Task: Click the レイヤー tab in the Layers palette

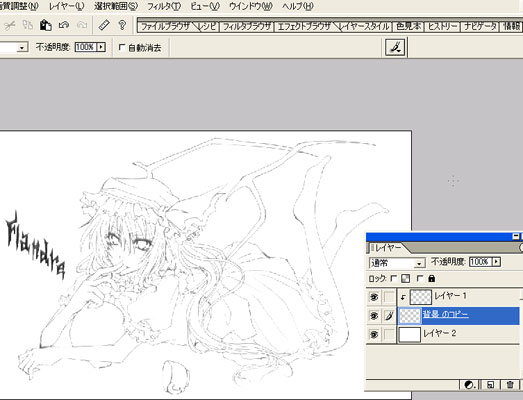Action: (388, 248)
